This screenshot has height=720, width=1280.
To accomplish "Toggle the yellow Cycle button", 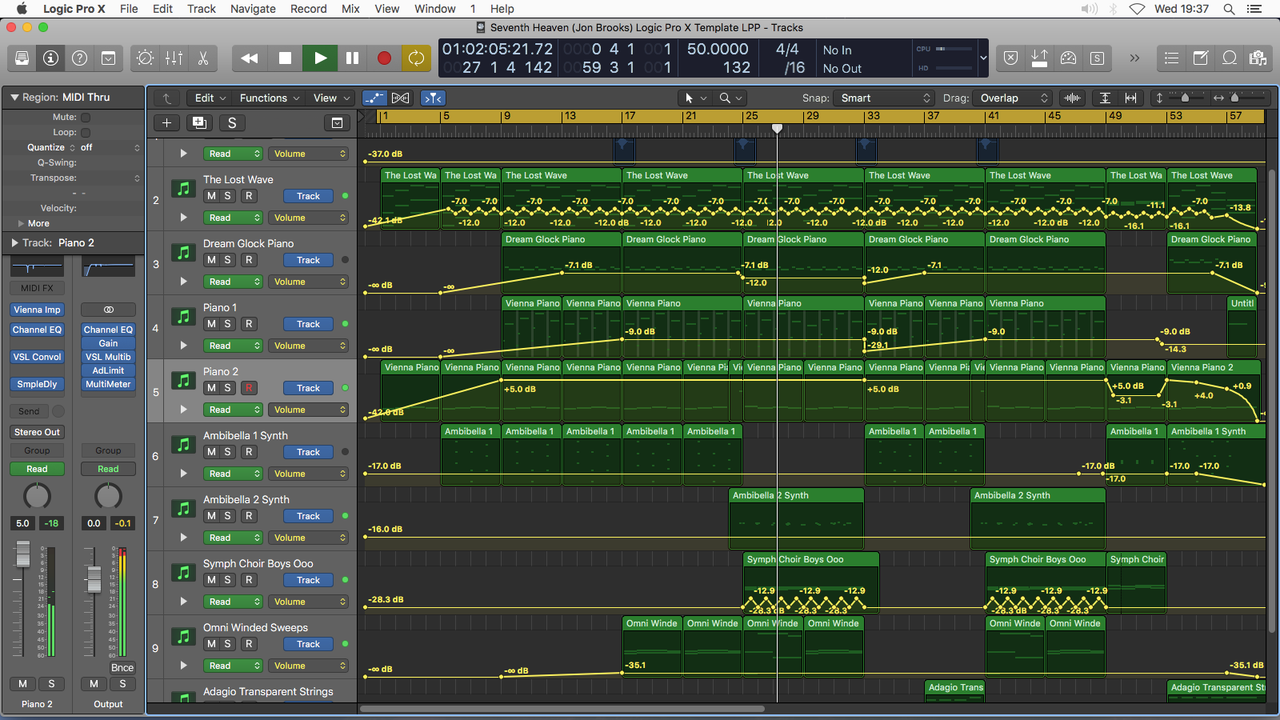I will click(416, 58).
